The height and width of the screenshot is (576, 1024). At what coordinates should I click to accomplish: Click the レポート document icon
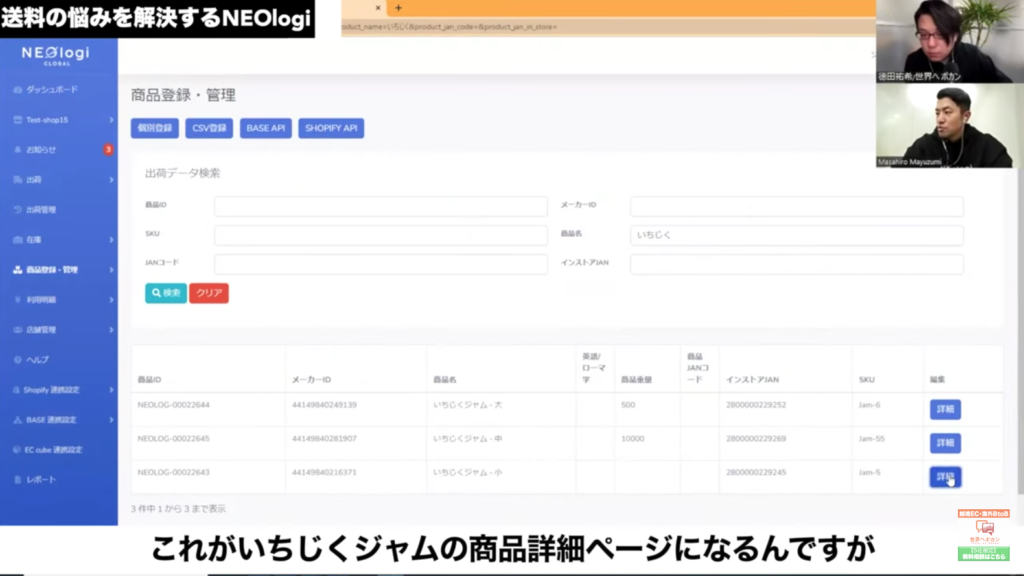(18, 480)
